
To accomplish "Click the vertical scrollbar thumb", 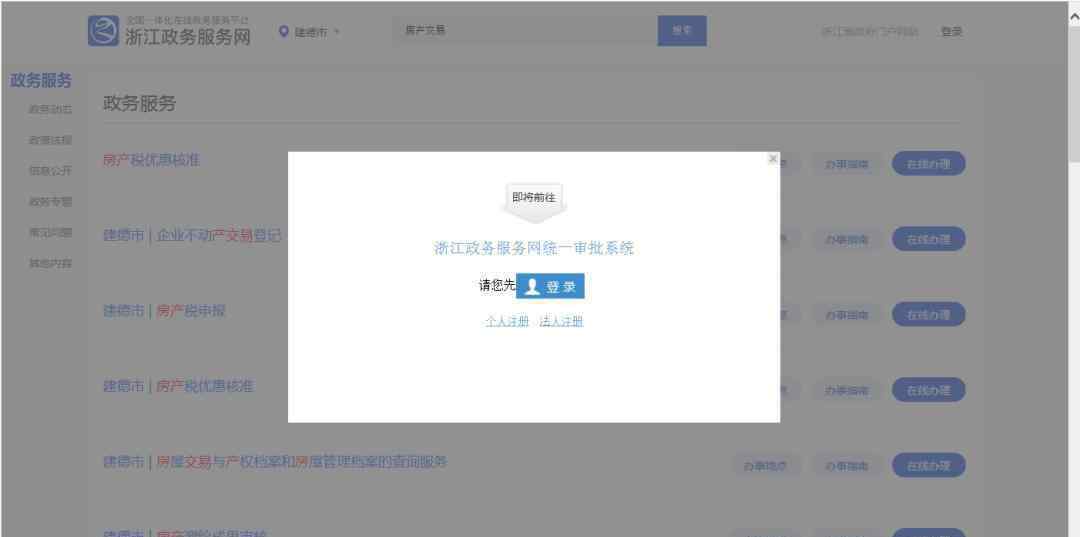I will [1074, 94].
